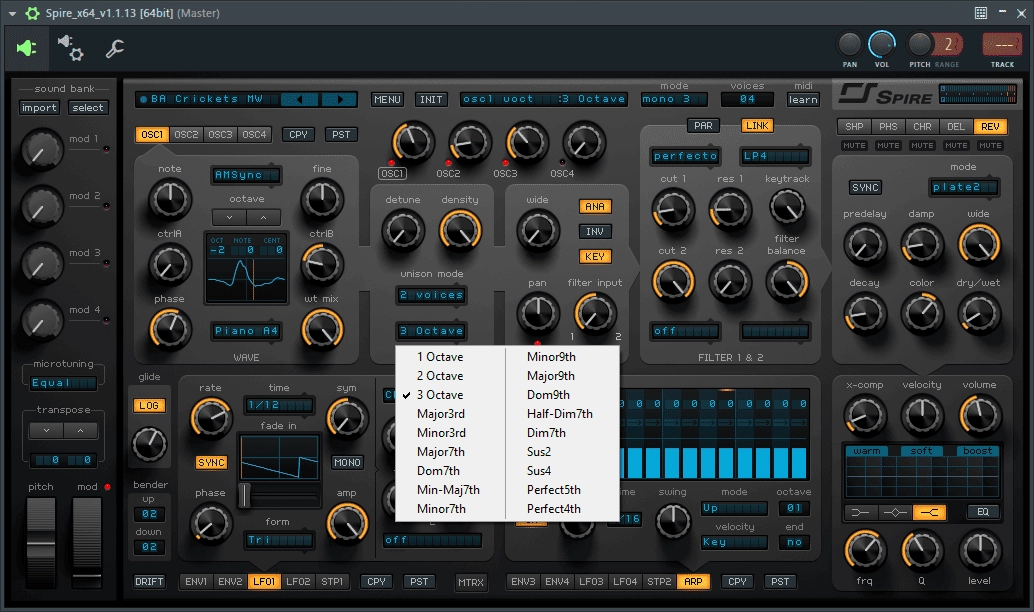1034x612 pixels.
Task: Toggle the KEY button
Action: tap(595, 257)
